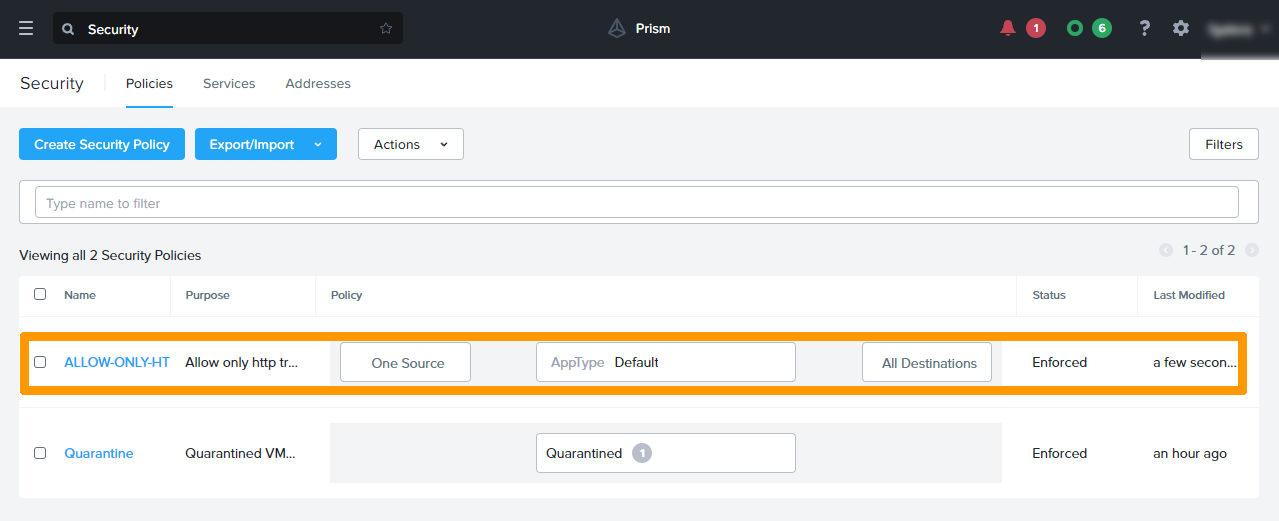Click Enforced status of Quarantine row
This screenshot has width=1279, height=521.
[1059, 453]
